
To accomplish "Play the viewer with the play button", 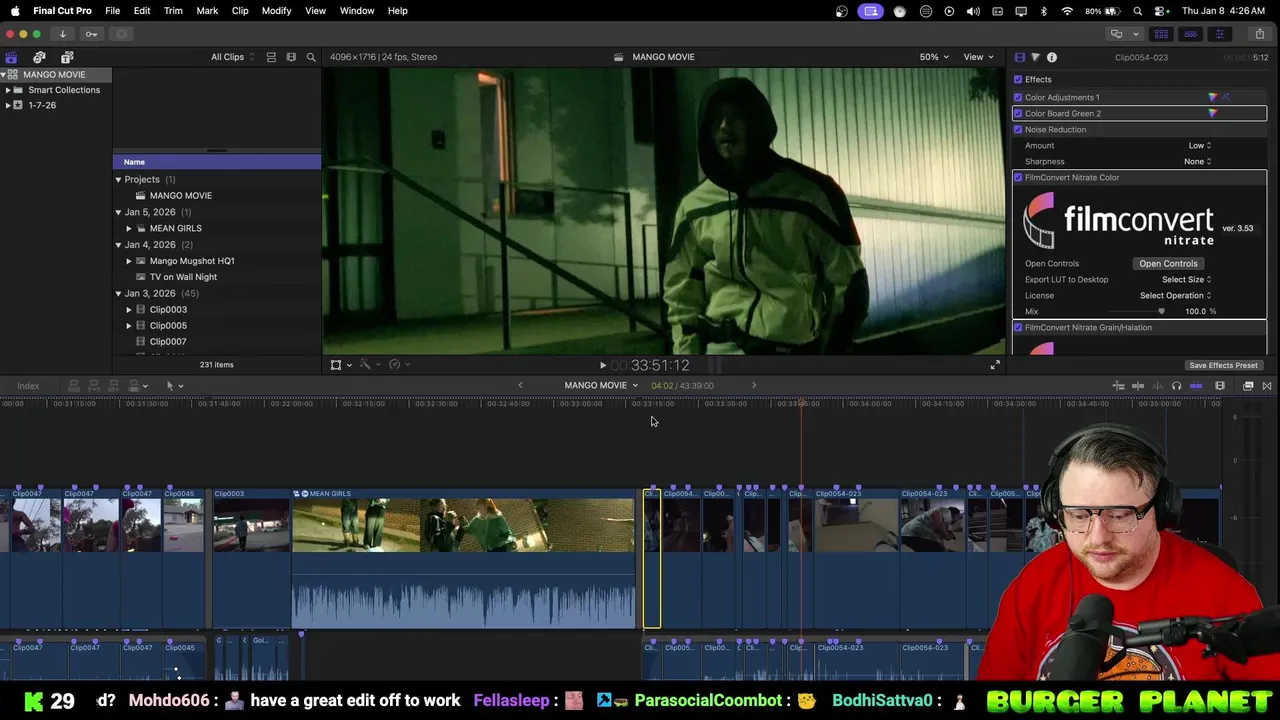I will 602,366.
